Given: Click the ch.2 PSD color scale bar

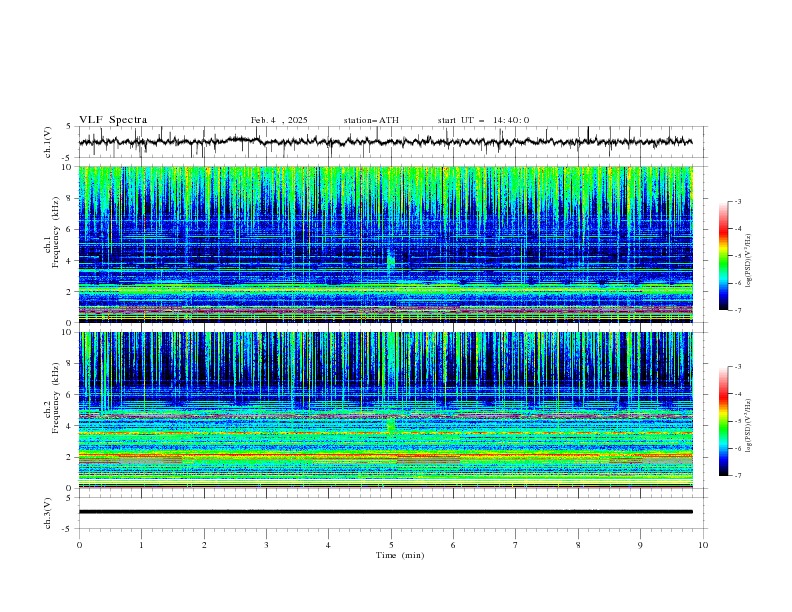Looking at the screenshot, I should coord(723,421).
